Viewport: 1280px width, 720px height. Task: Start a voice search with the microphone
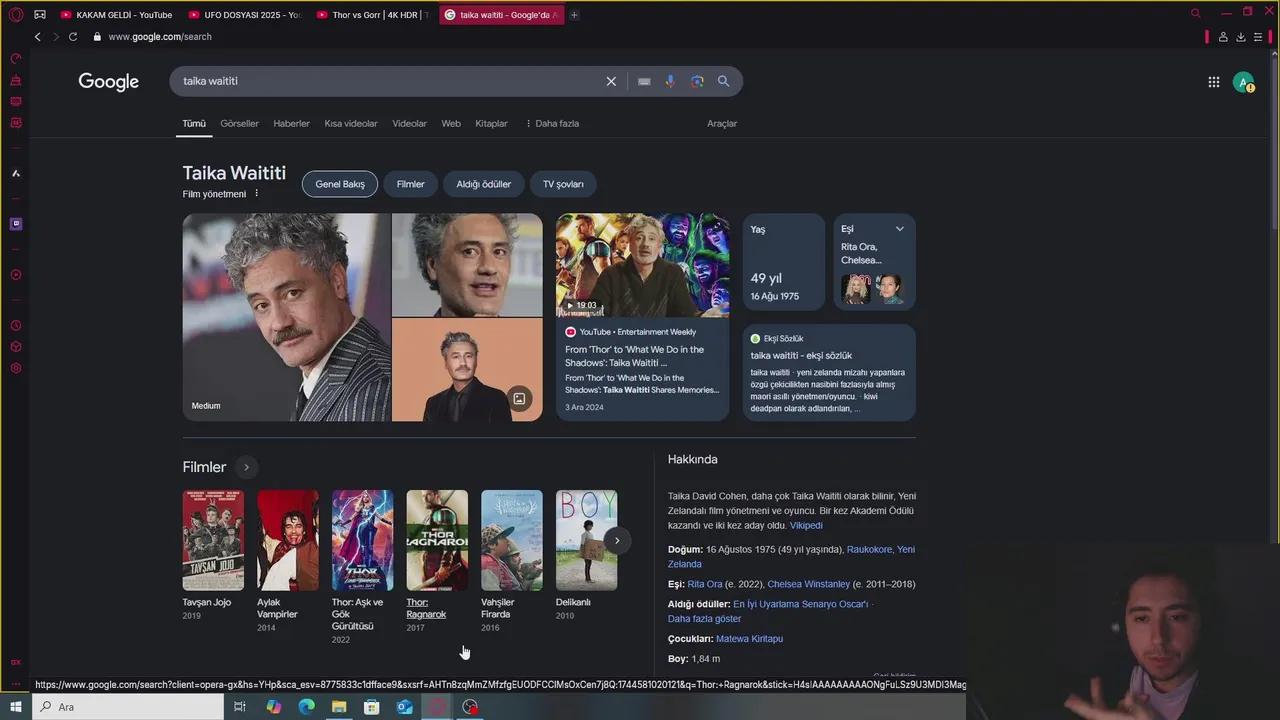[670, 81]
